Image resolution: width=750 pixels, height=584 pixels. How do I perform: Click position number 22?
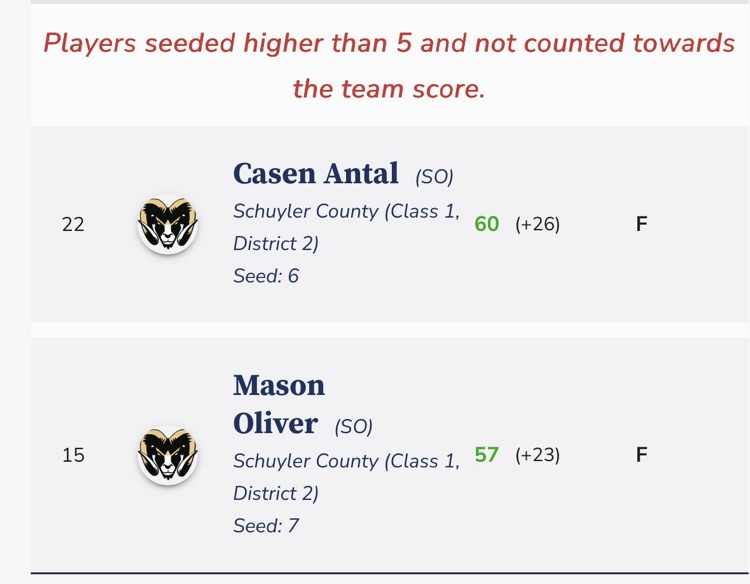tap(73, 224)
